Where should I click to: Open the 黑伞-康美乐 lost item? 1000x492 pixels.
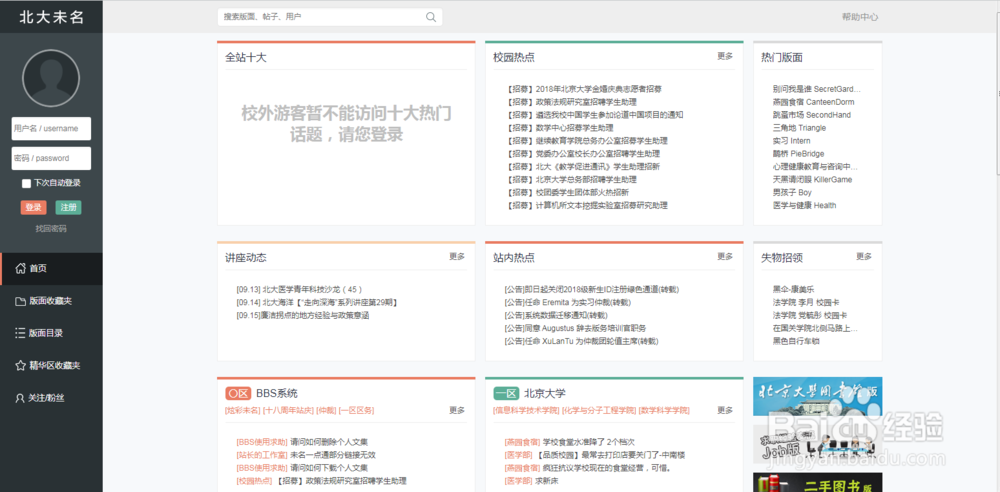(793, 290)
